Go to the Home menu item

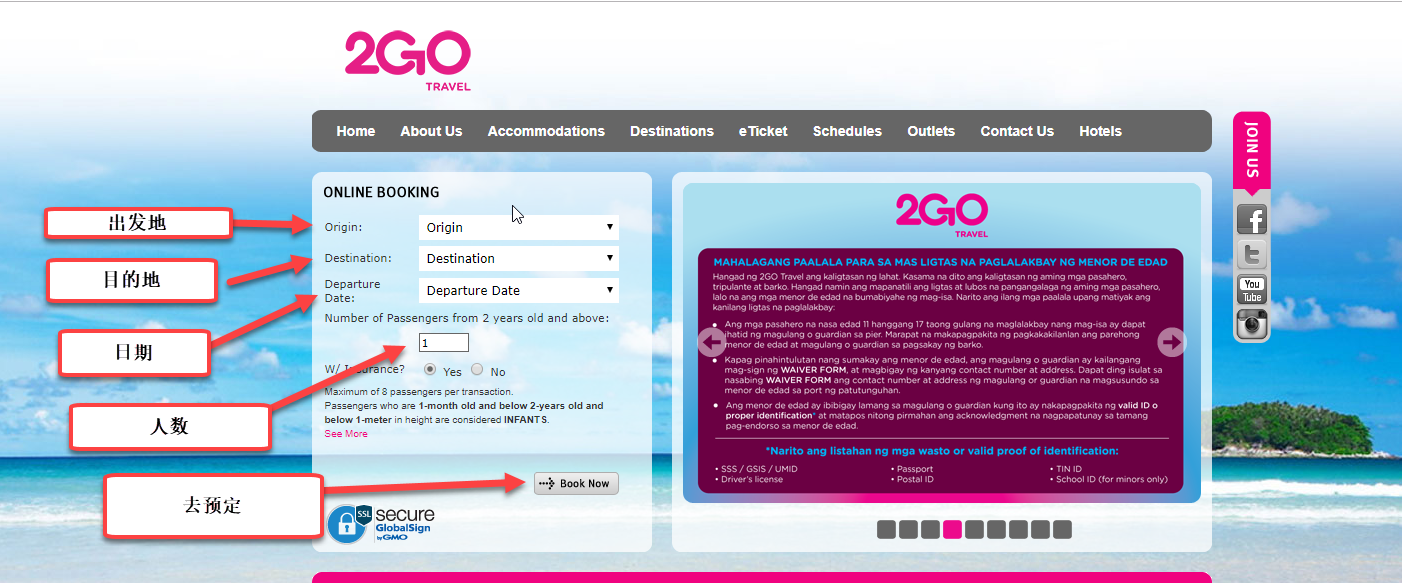[356, 131]
